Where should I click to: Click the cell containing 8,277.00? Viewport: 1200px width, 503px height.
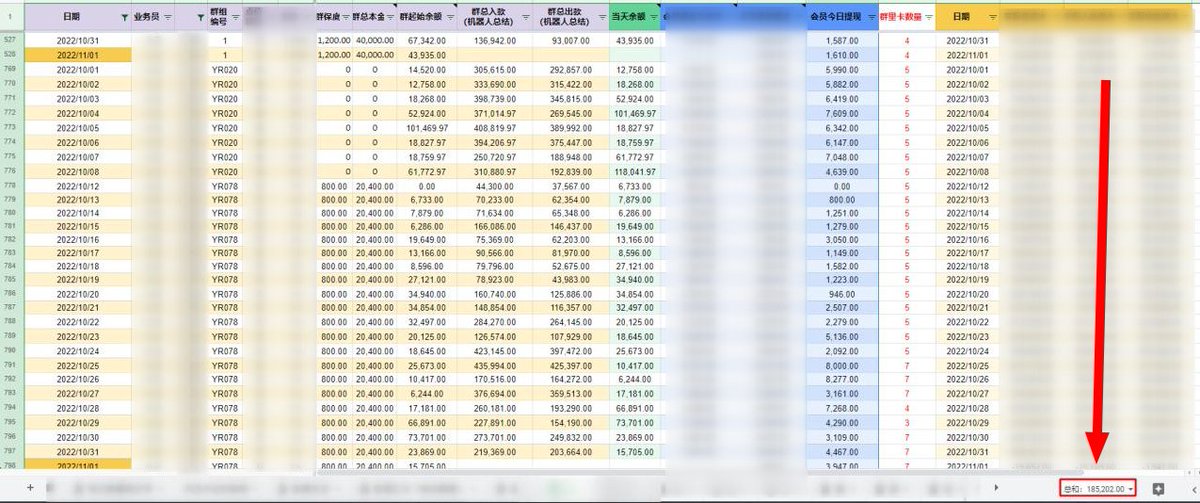(x=842, y=379)
